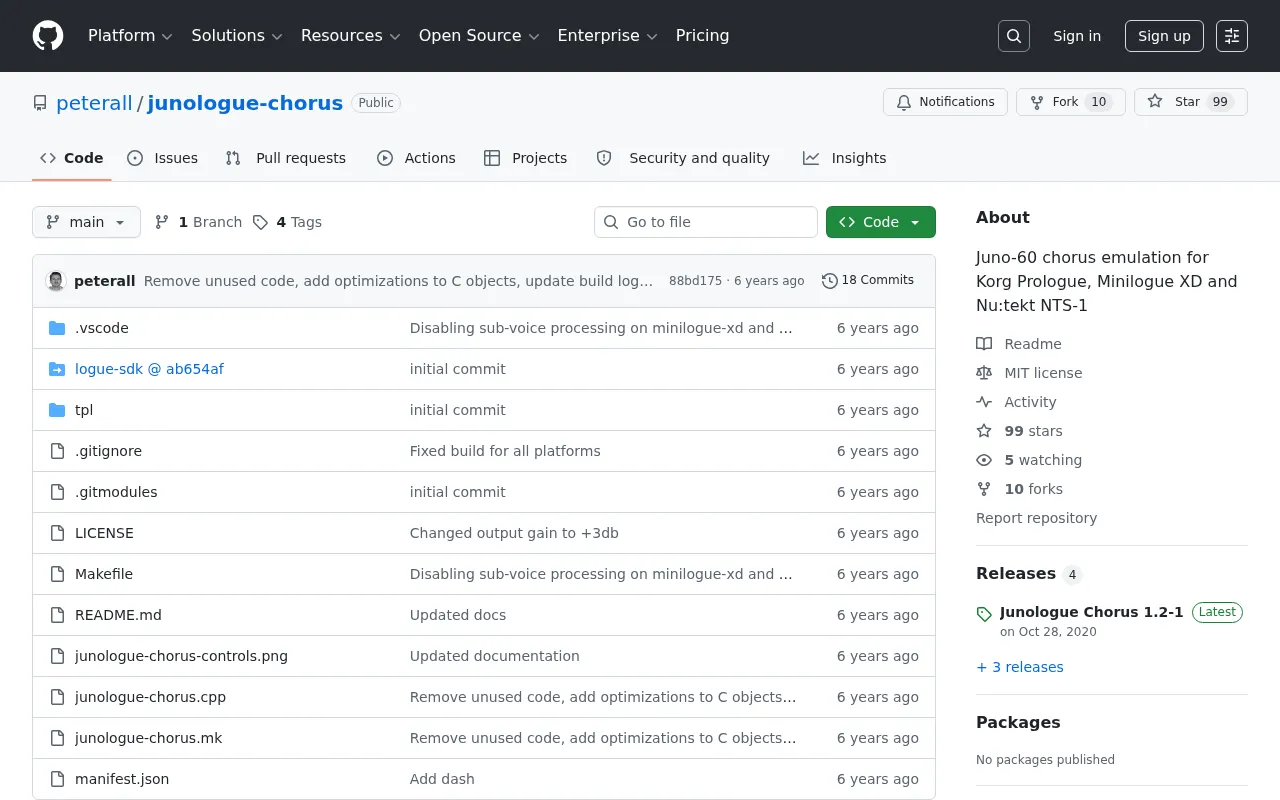
Task: Switch to the Actions tab
Action: 416,158
